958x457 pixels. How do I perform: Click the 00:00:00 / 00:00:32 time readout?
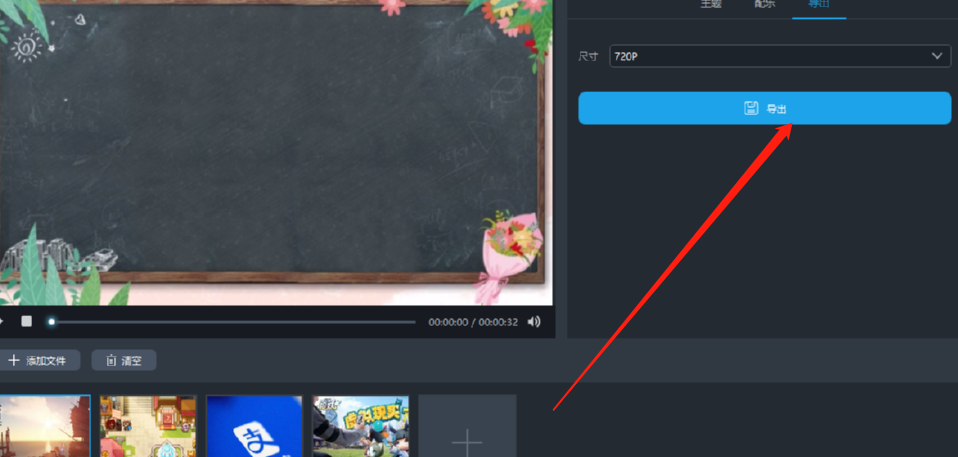tap(473, 322)
